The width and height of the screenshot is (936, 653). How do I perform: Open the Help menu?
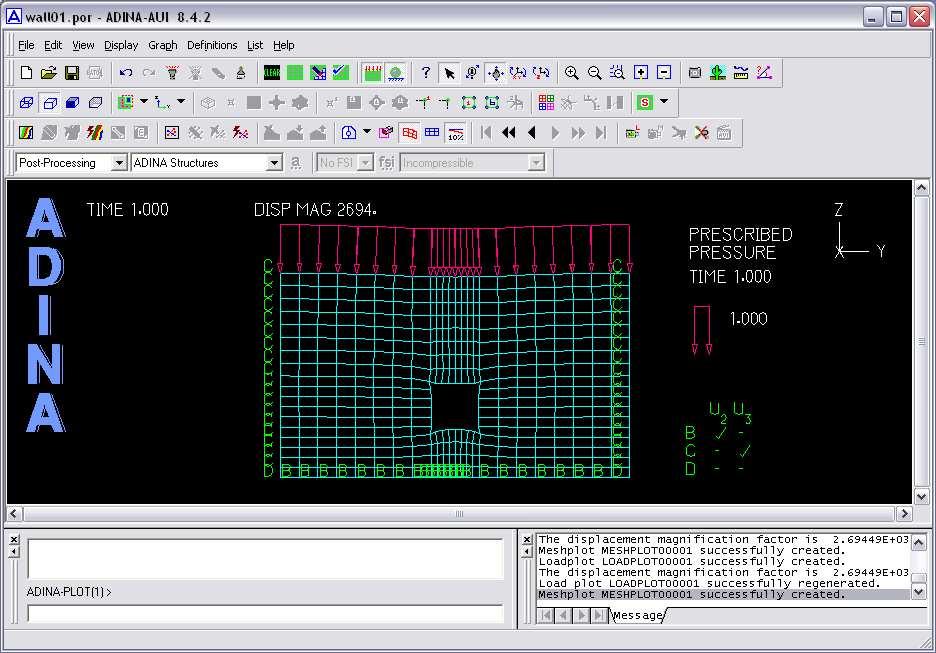click(284, 45)
